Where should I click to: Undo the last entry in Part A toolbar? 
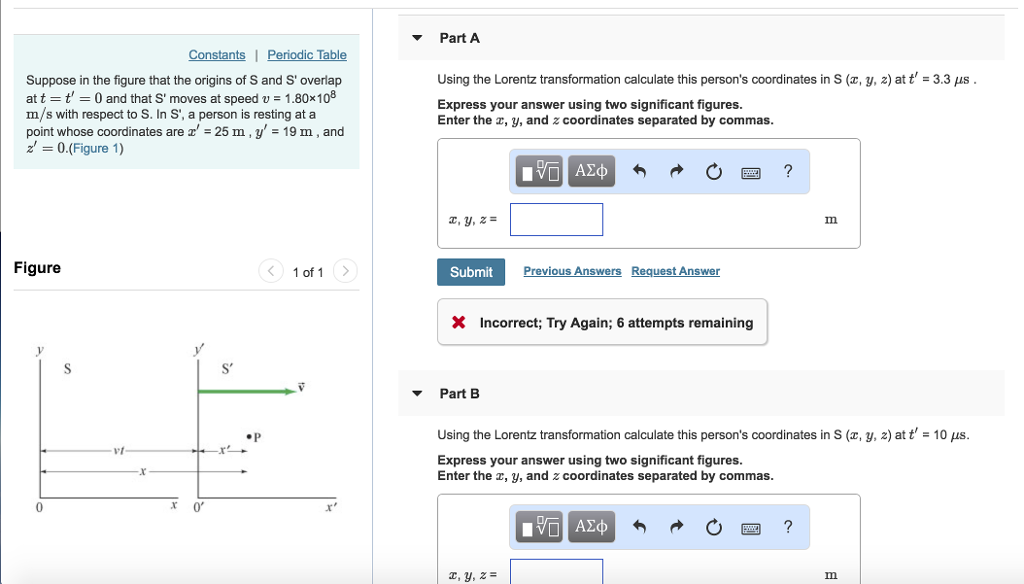click(639, 171)
